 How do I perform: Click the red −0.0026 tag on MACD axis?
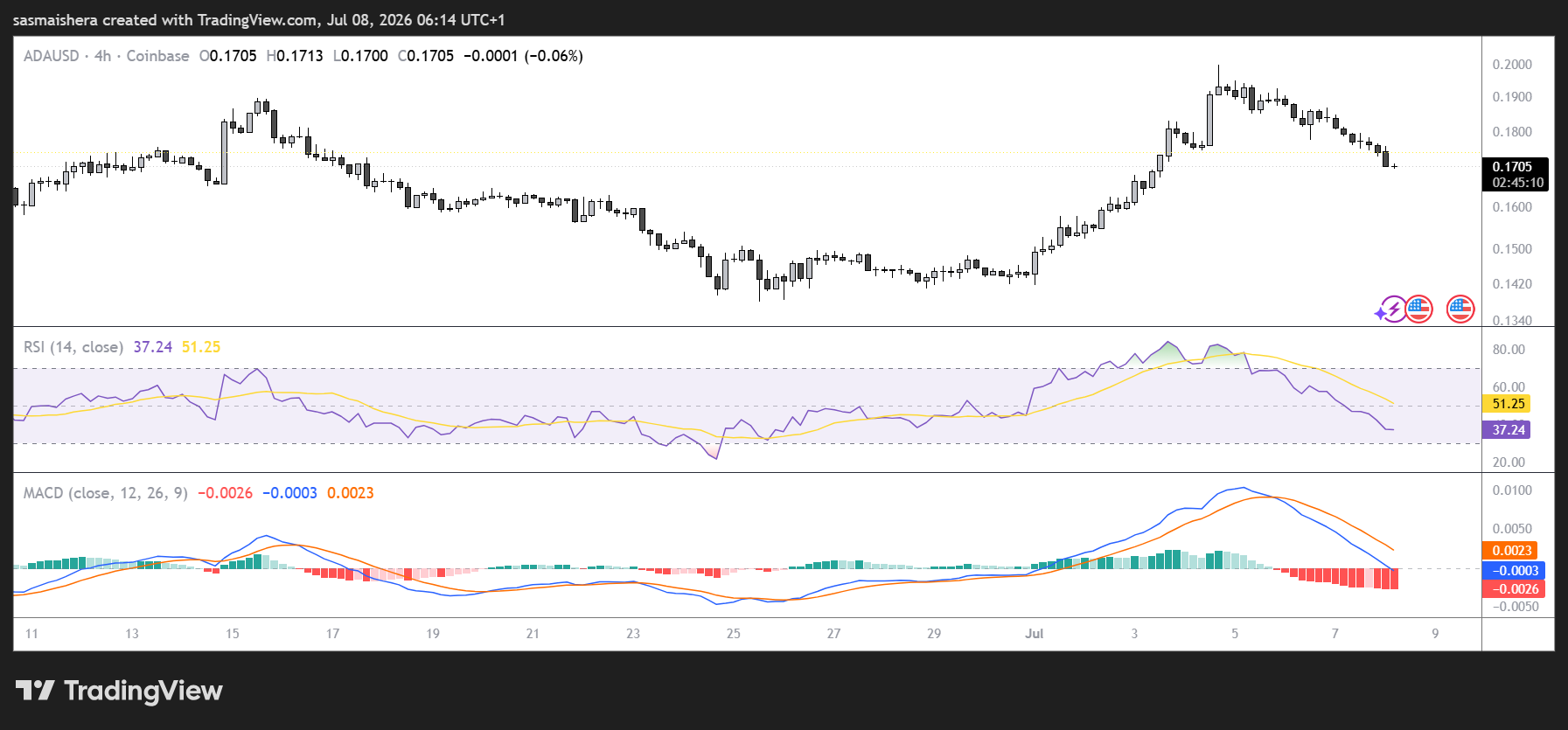[x=1515, y=588]
